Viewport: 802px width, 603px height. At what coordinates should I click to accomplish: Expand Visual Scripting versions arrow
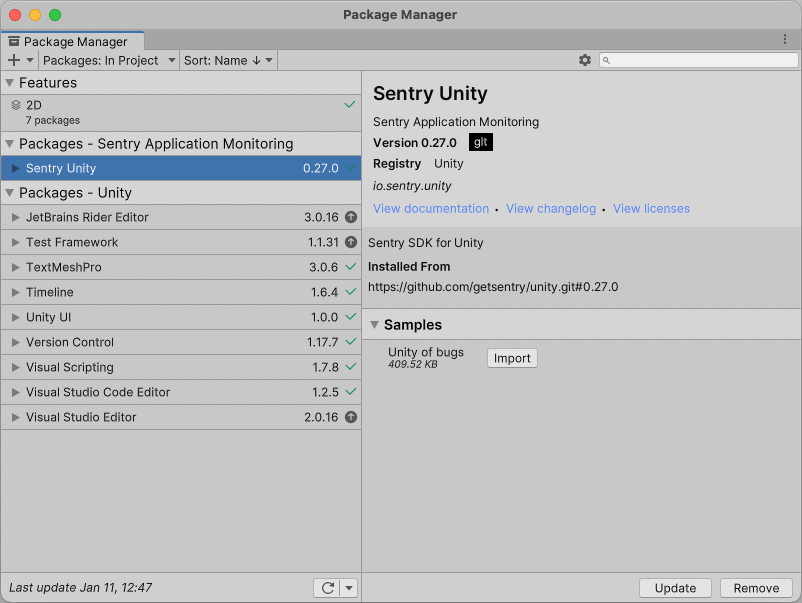click(x=15, y=368)
